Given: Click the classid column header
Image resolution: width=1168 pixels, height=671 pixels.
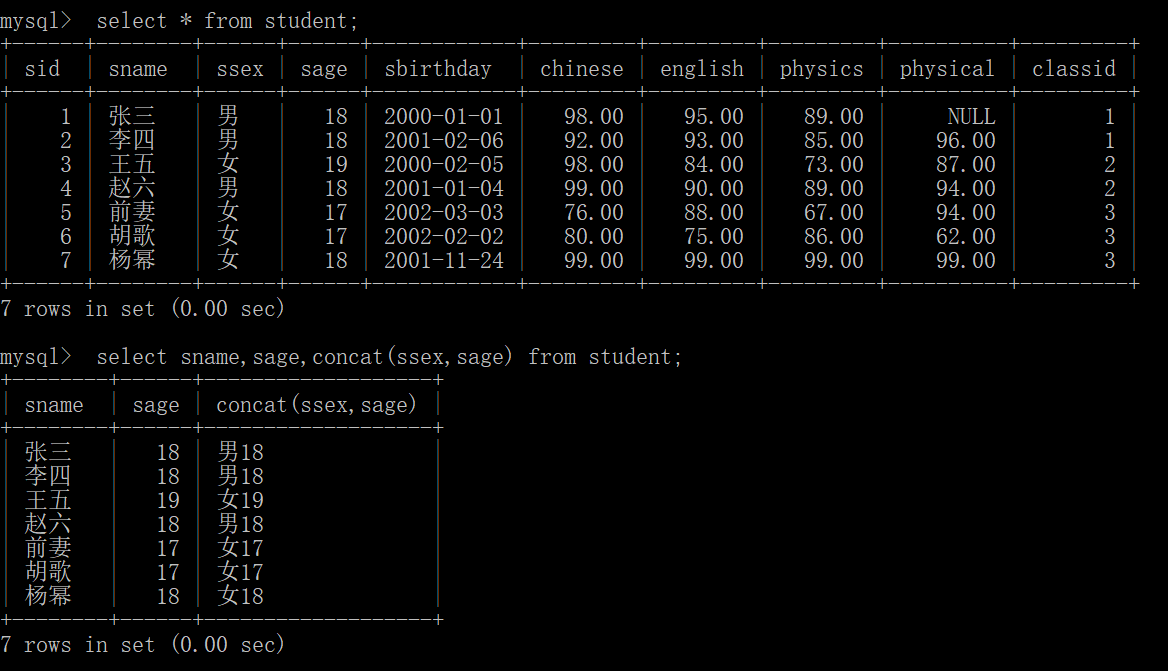Looking at the screenshot, I should coord(1073,69).
